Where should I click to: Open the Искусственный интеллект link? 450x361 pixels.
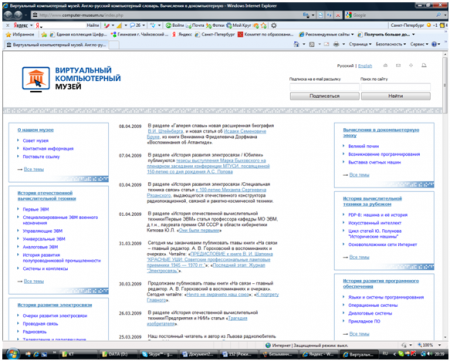(x=375, y=223)
